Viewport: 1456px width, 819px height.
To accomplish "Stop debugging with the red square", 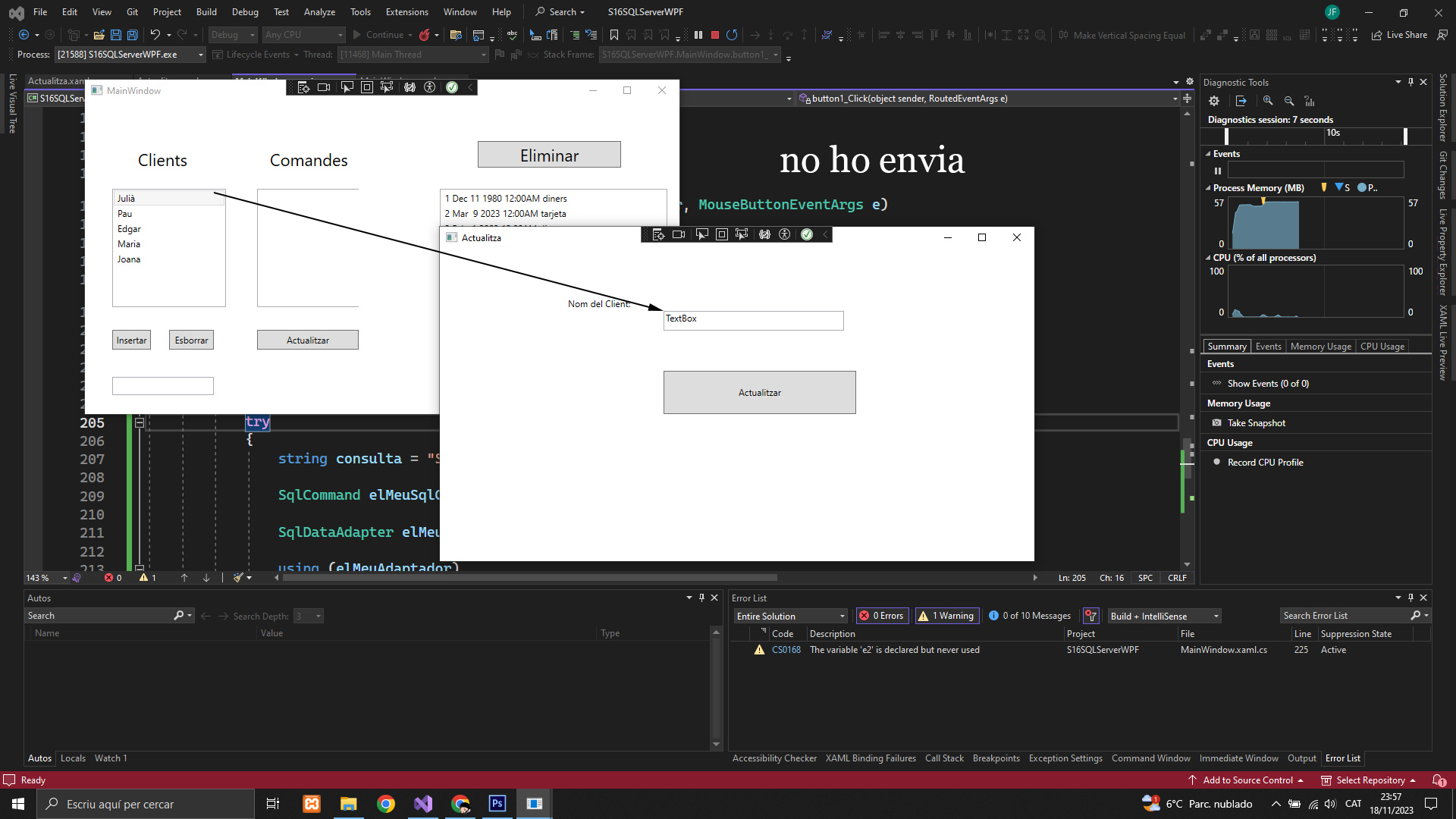I will pyautogui.click(x=714, y=35).
